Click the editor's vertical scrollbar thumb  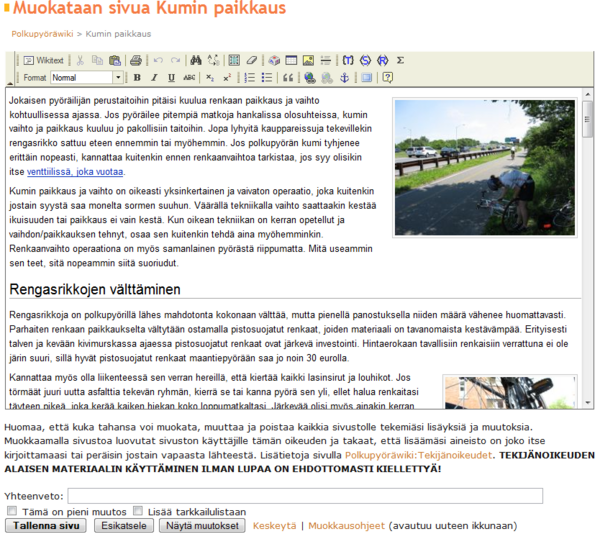coord(587,119)
